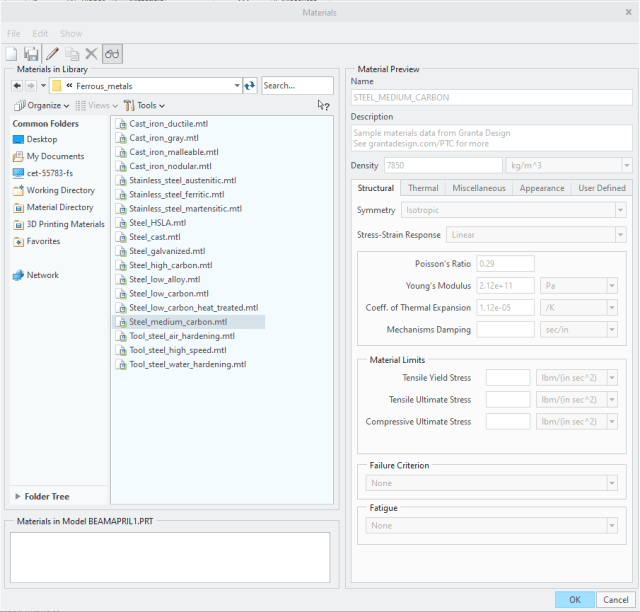
Task: Click the save material diskette icon
Action: pos(31,54)
